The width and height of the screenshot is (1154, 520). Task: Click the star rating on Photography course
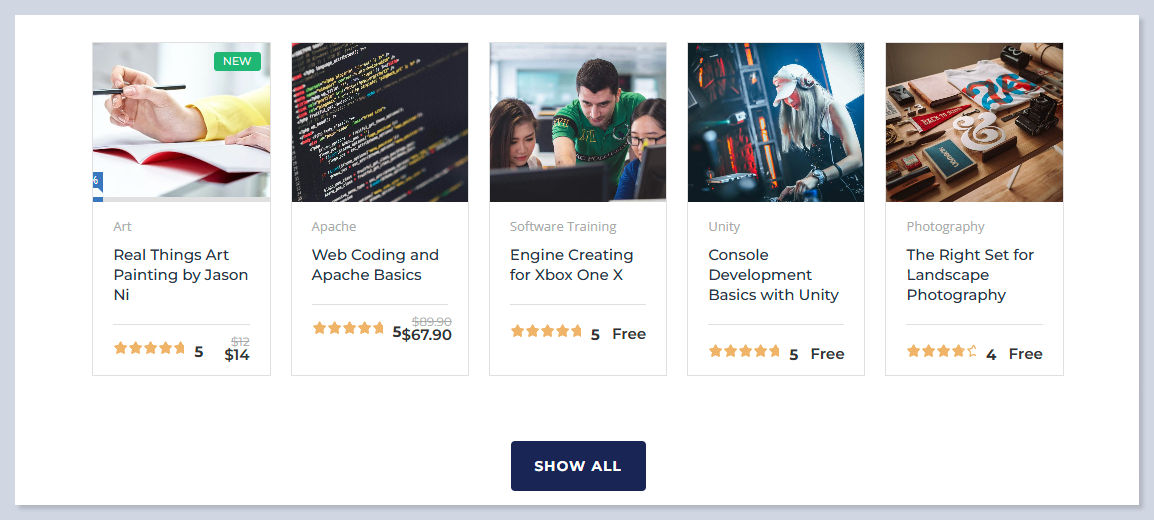[941, 352]
